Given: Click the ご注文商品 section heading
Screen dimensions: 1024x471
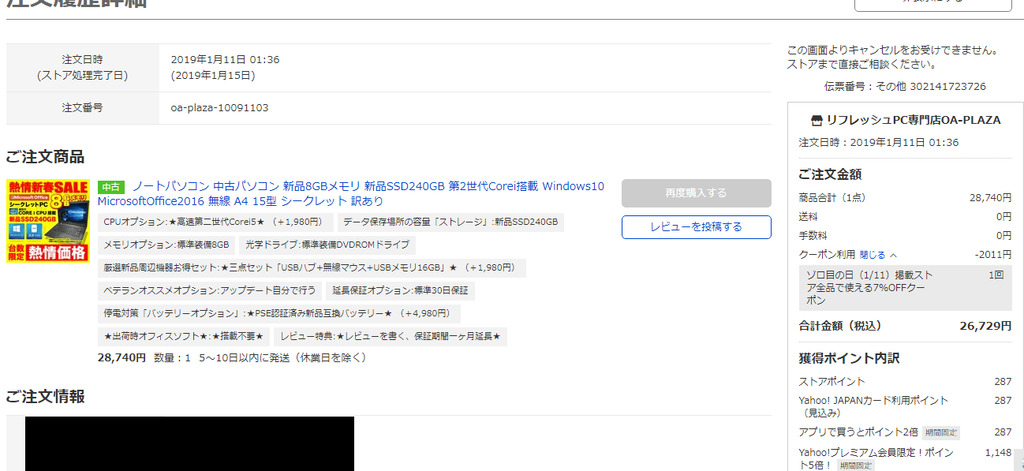Looking at the screenshot, I should pyautogui.click(x=45, y=157).
